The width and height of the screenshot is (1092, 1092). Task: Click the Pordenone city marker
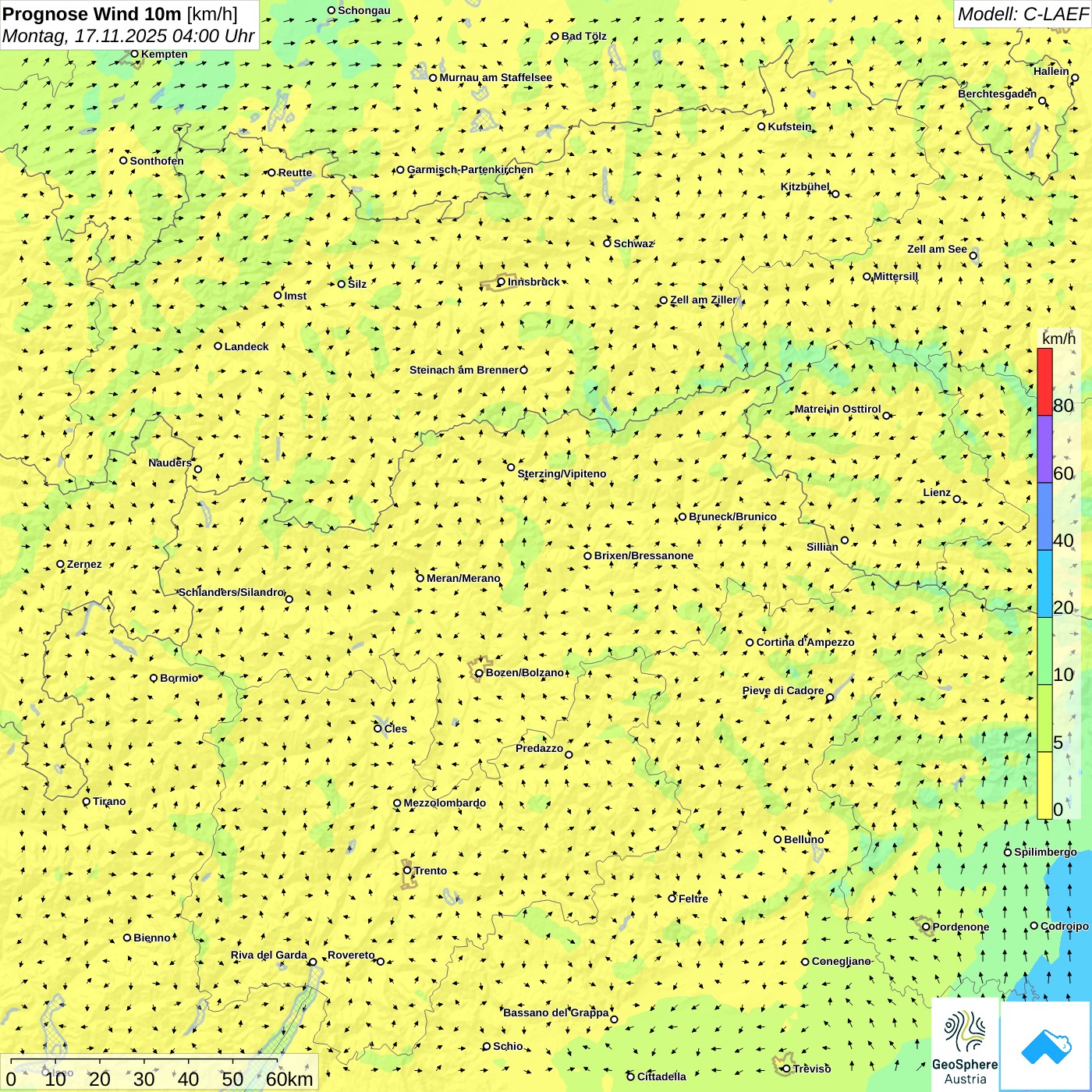(926, 927)
